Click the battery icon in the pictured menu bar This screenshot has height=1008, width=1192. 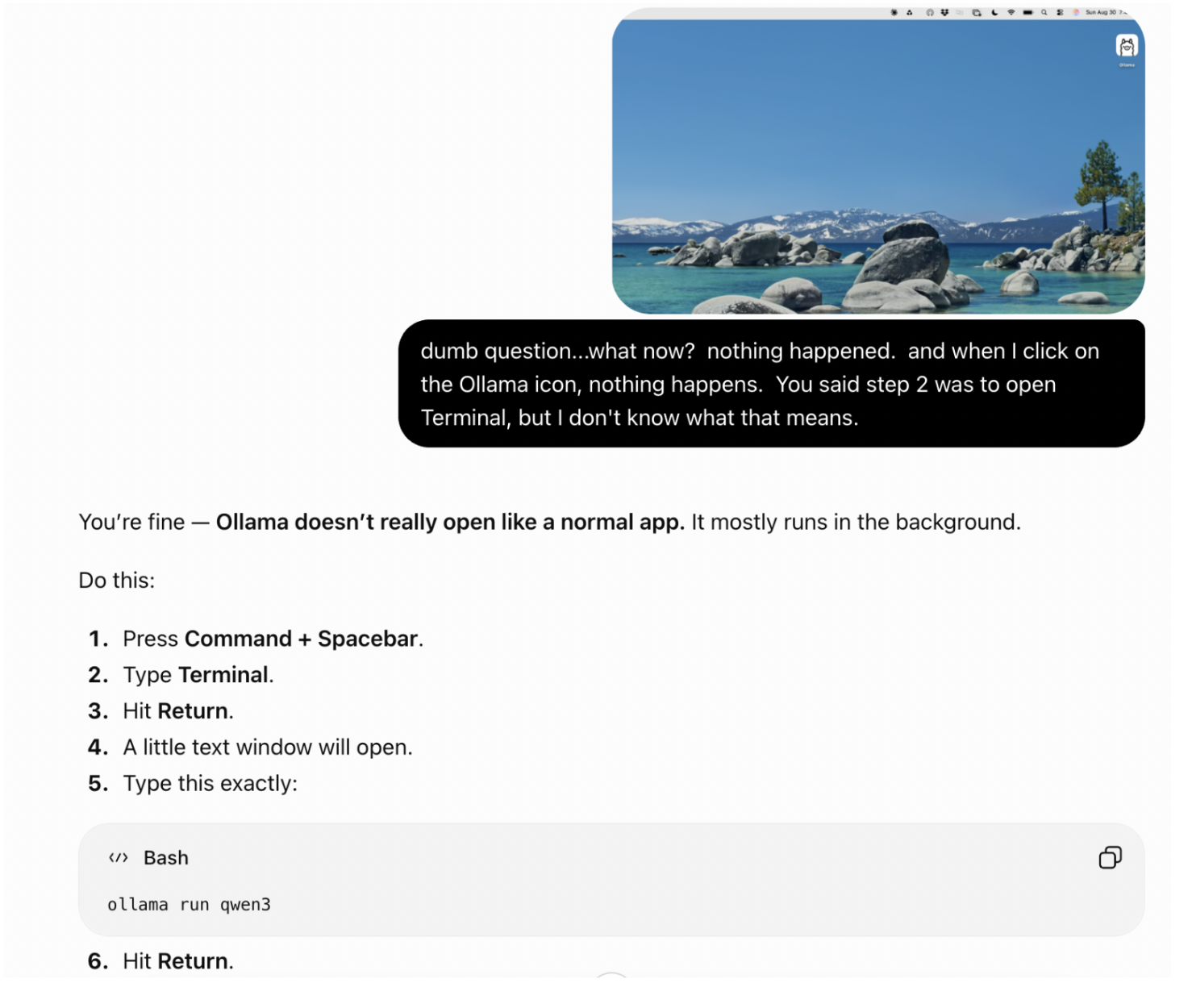tap(1027, 12)
